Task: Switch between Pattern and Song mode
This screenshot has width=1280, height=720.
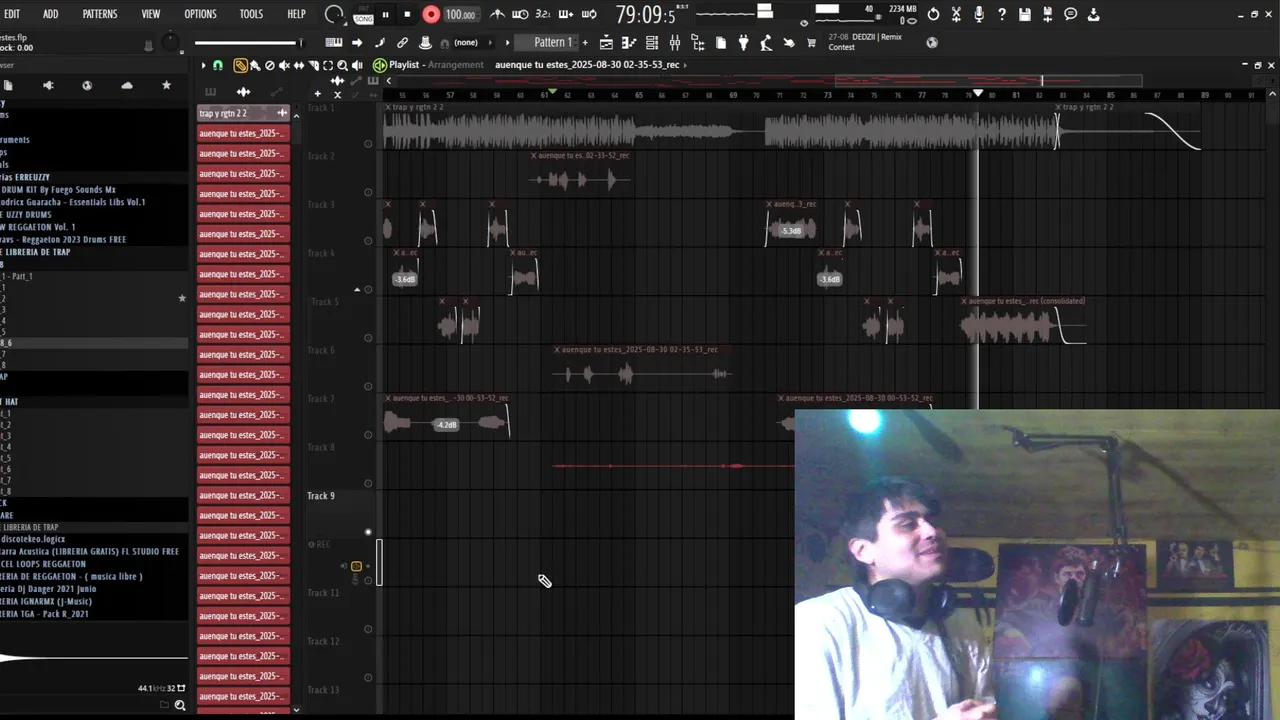Action: 363,14
